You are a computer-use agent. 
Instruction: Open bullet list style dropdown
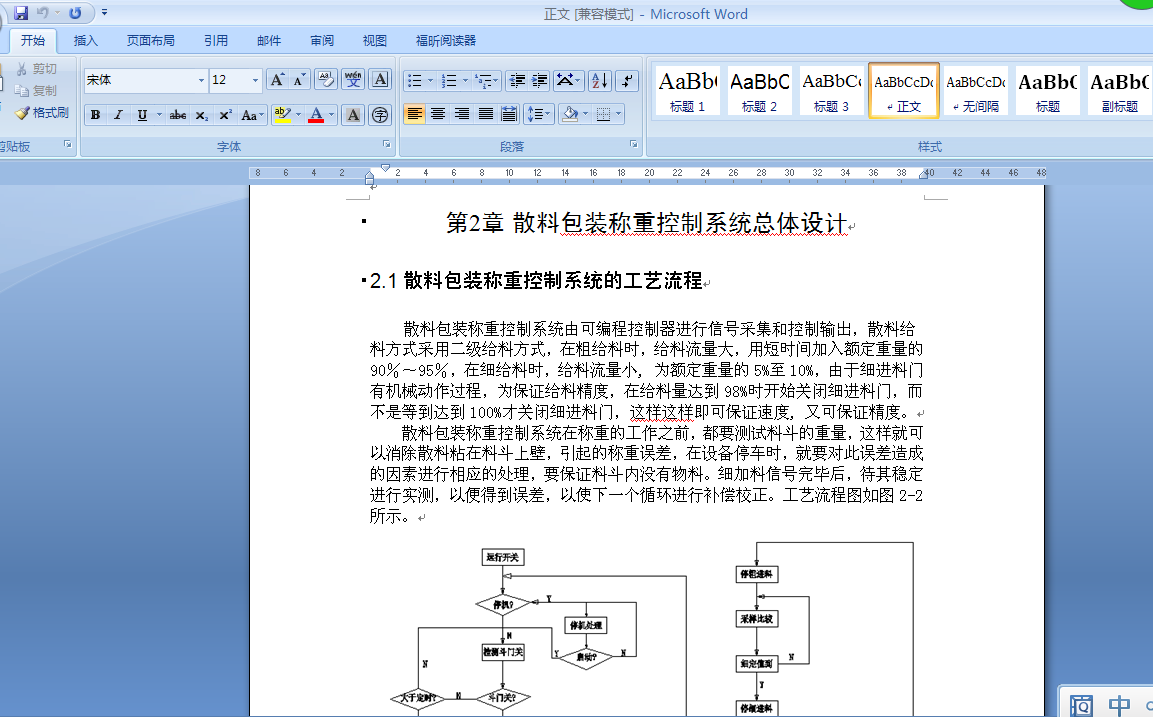coord(430,80)
